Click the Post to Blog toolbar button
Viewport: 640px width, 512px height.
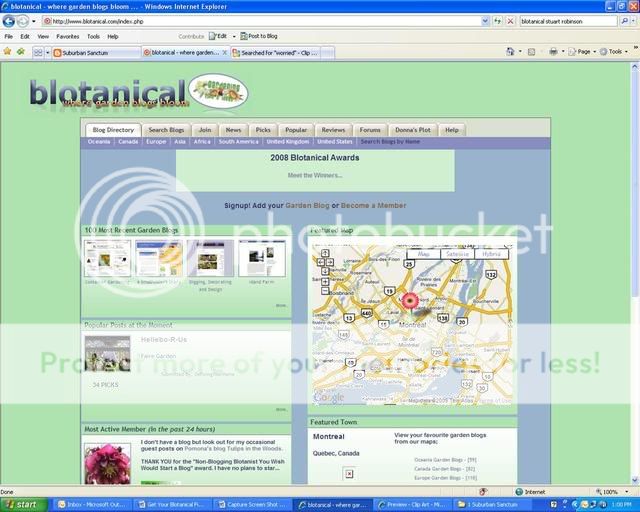259,36
